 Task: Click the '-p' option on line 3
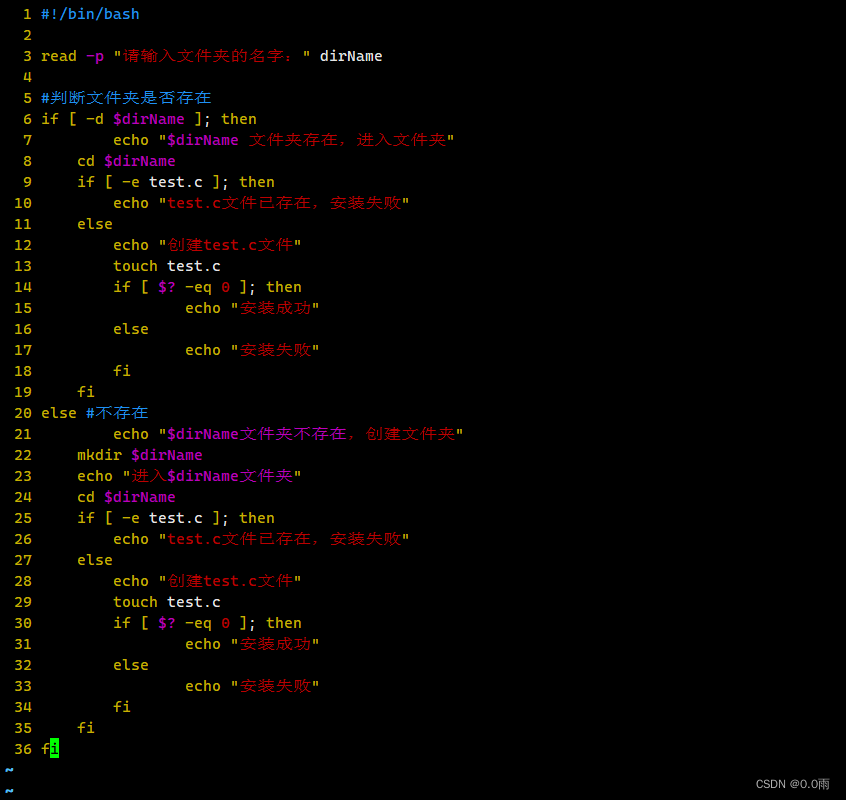pos(95,57)
